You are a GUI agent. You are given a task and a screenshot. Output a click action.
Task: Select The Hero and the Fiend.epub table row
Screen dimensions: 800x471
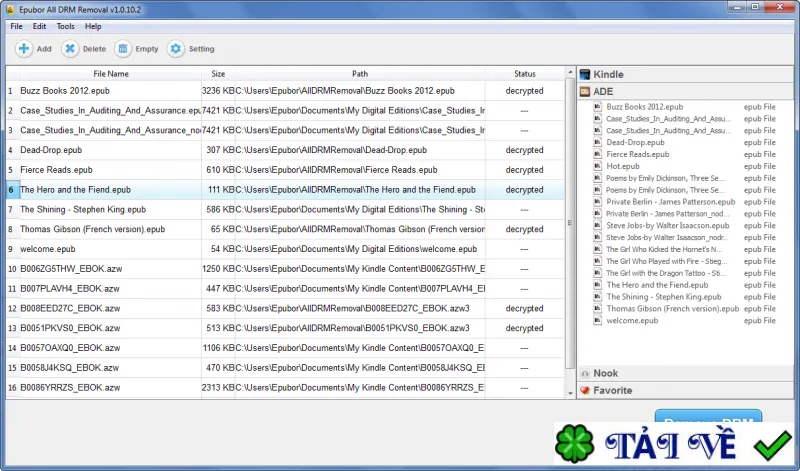coord(285,190)
